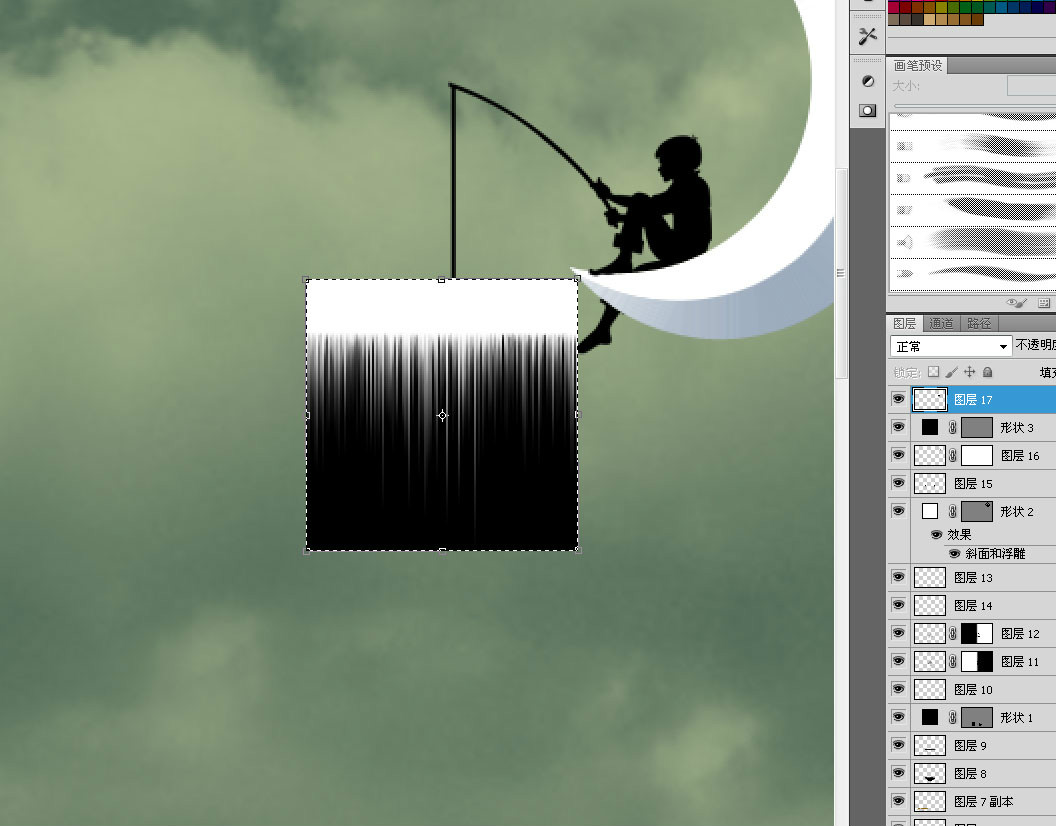
Task: Click mask link icon on 形状 1
Action: tap(952, 718)
